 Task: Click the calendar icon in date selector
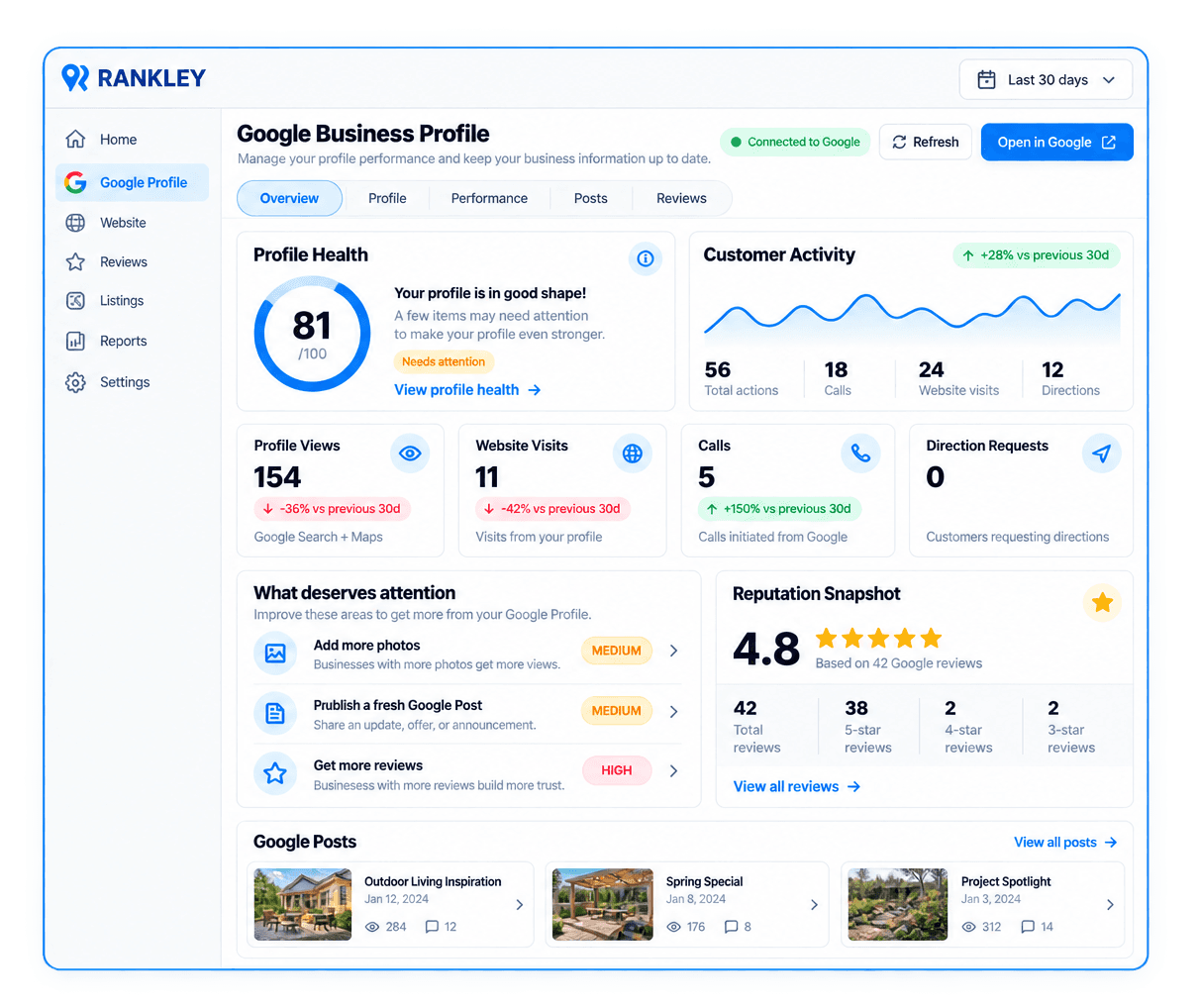pos(986,80)
